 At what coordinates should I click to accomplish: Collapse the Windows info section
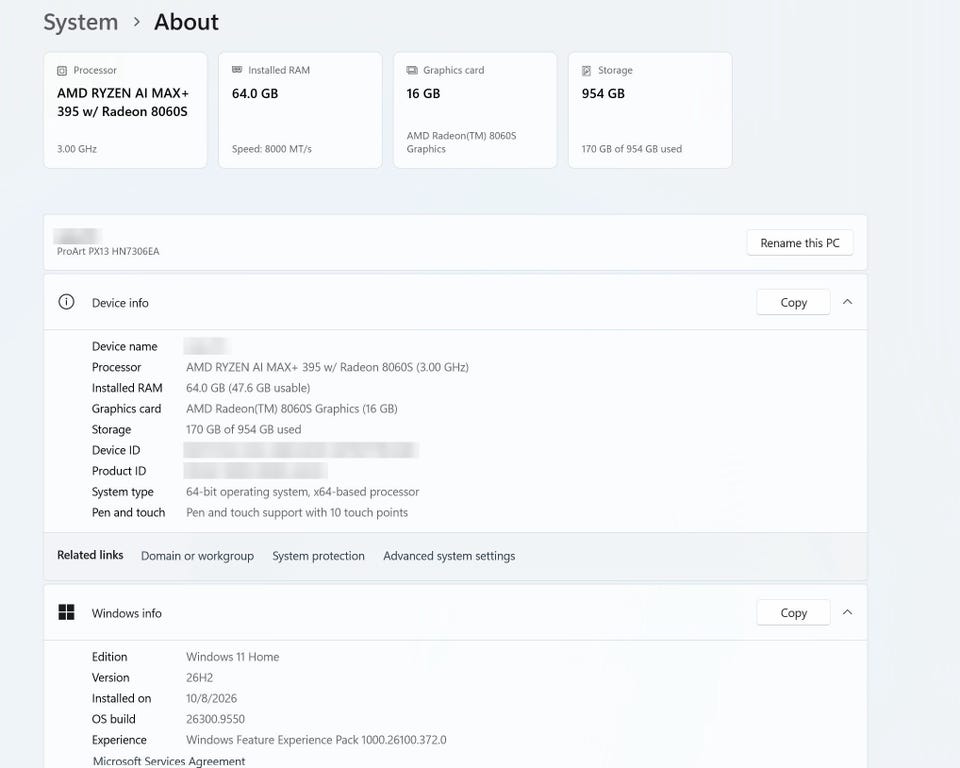point(847,612)
